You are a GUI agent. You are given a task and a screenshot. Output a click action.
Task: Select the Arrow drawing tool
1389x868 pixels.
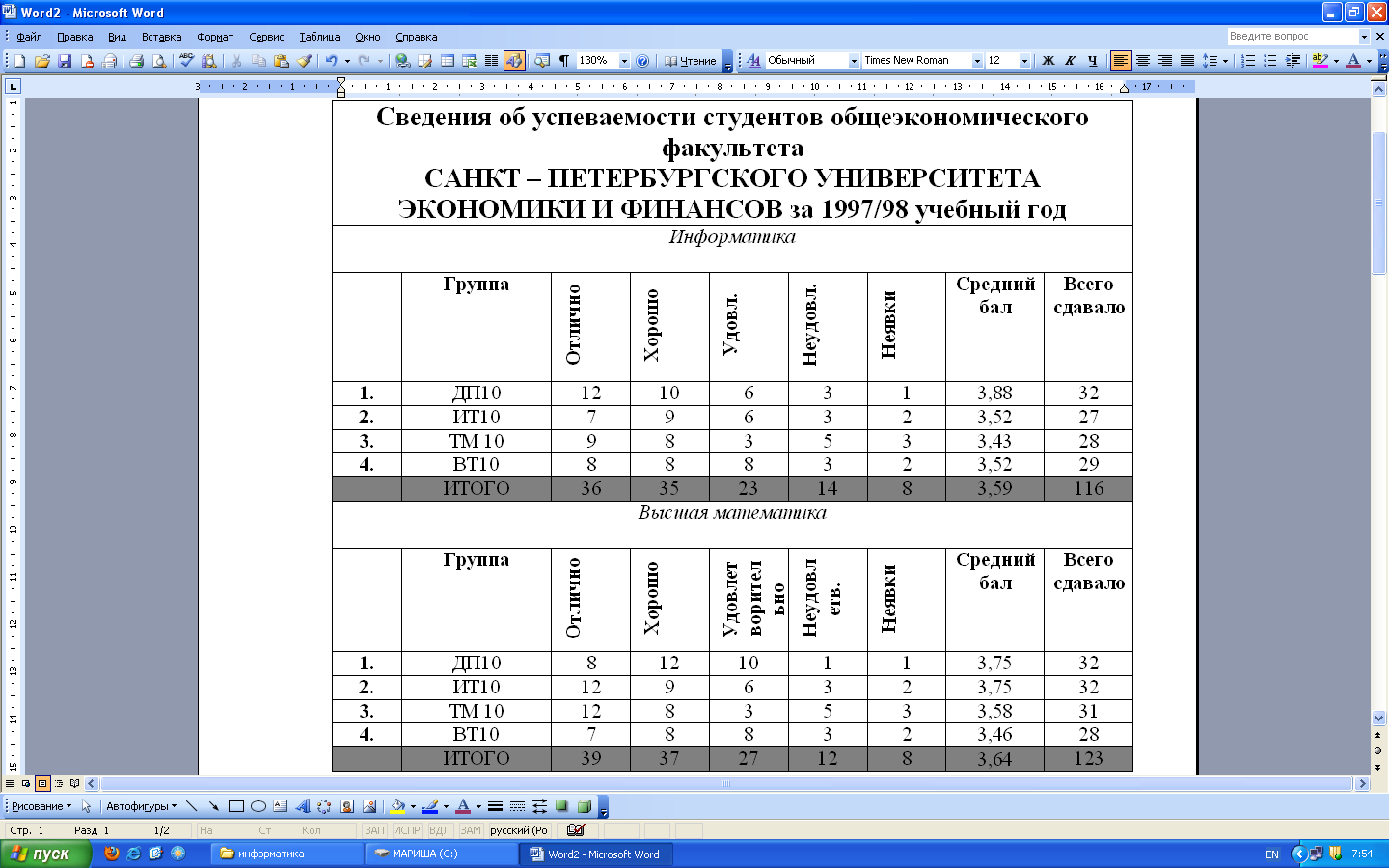213,806
